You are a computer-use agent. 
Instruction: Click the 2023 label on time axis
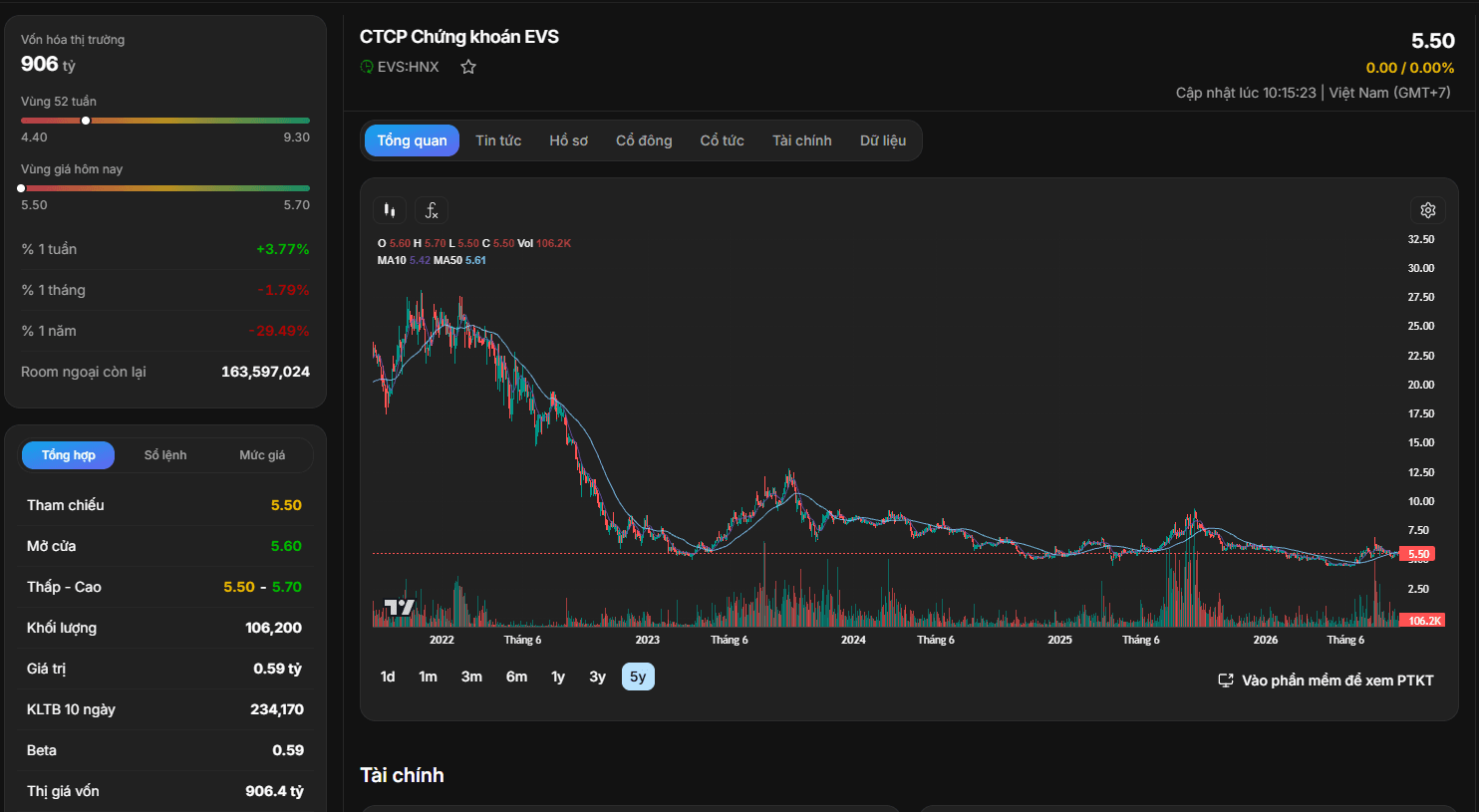coord(648,640)
